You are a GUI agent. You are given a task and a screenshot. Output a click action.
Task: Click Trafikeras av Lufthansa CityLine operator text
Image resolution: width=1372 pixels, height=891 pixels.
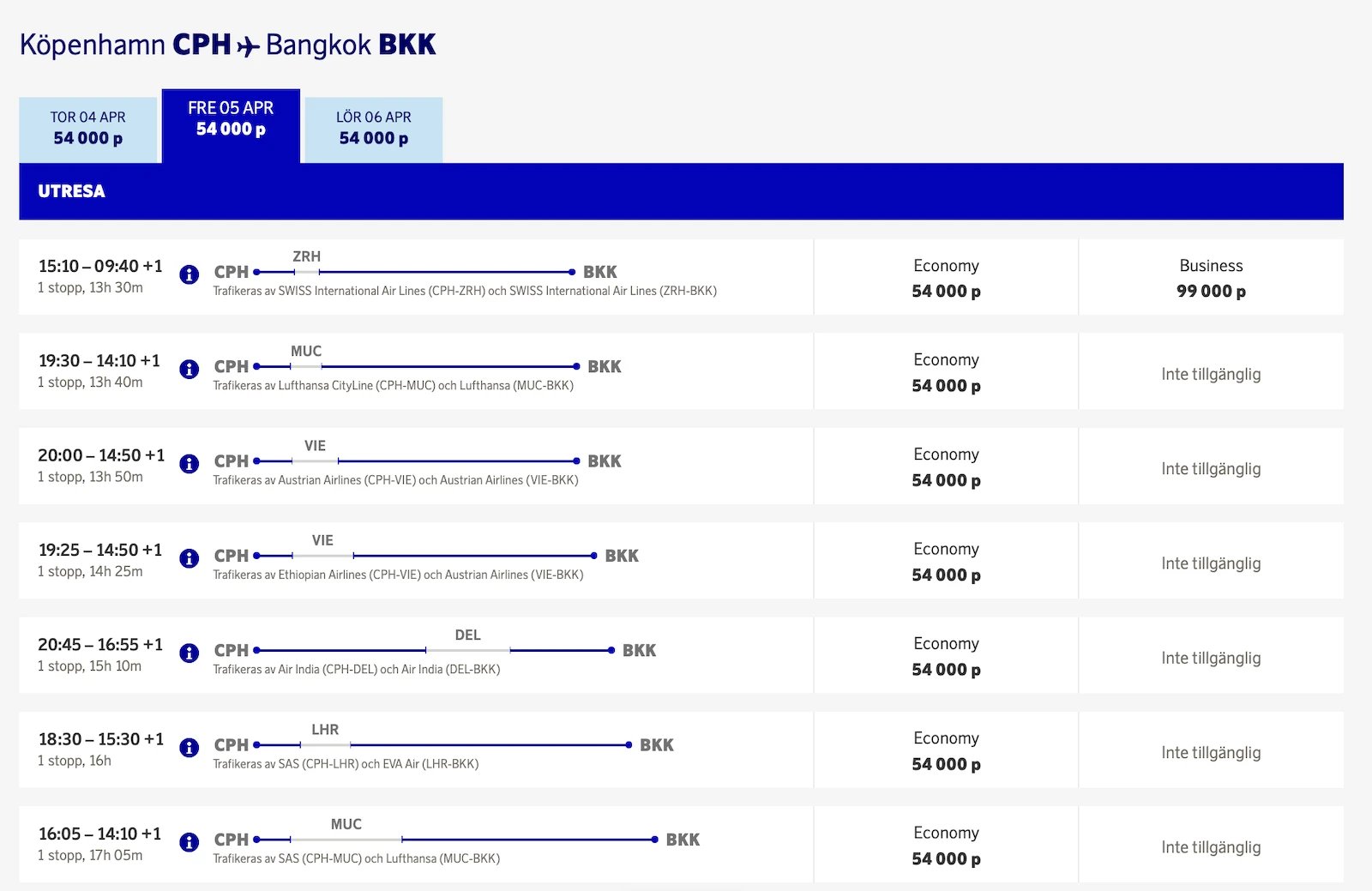click(x=394, y=385)
